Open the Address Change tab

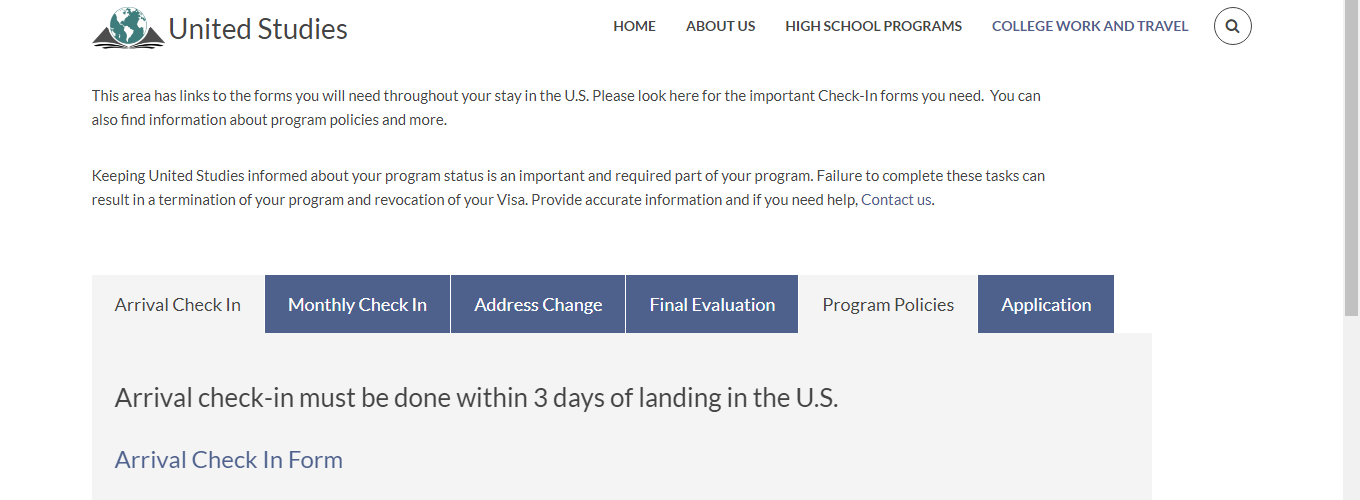pyautogui.click(x=538, y=305)
